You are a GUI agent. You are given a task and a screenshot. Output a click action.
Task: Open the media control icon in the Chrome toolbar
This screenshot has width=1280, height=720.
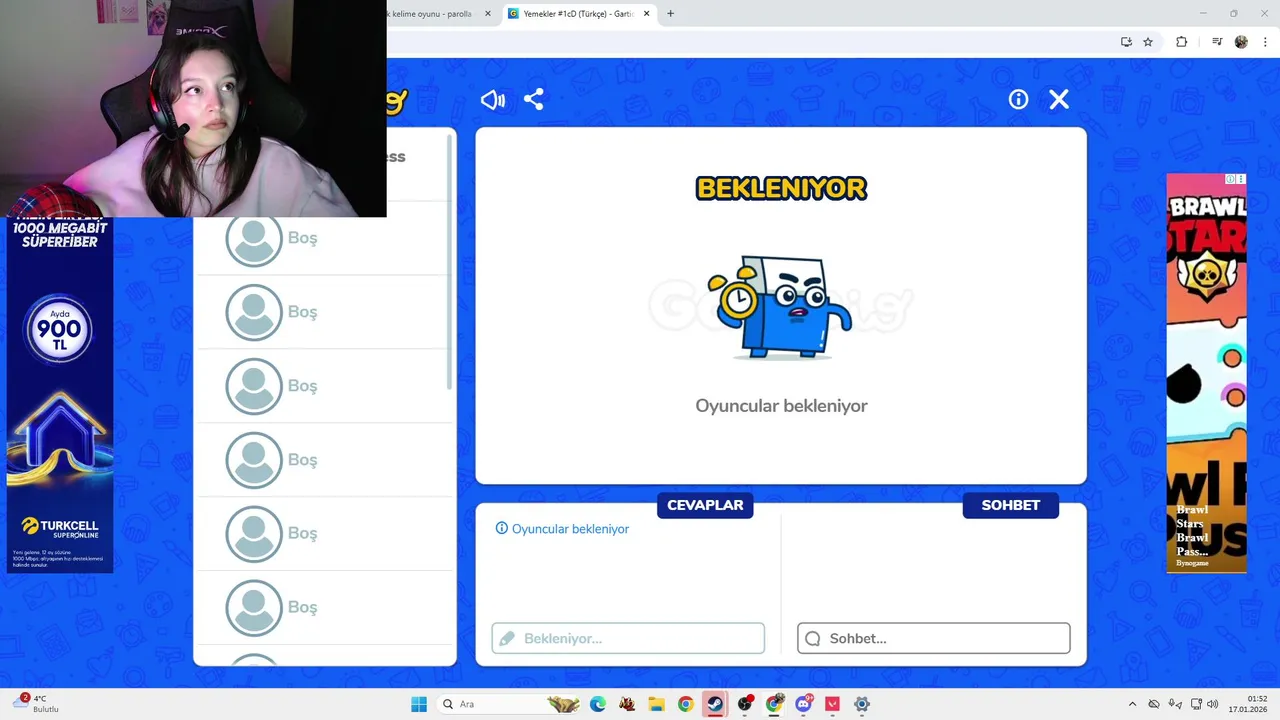click(x=1217, y=42)
